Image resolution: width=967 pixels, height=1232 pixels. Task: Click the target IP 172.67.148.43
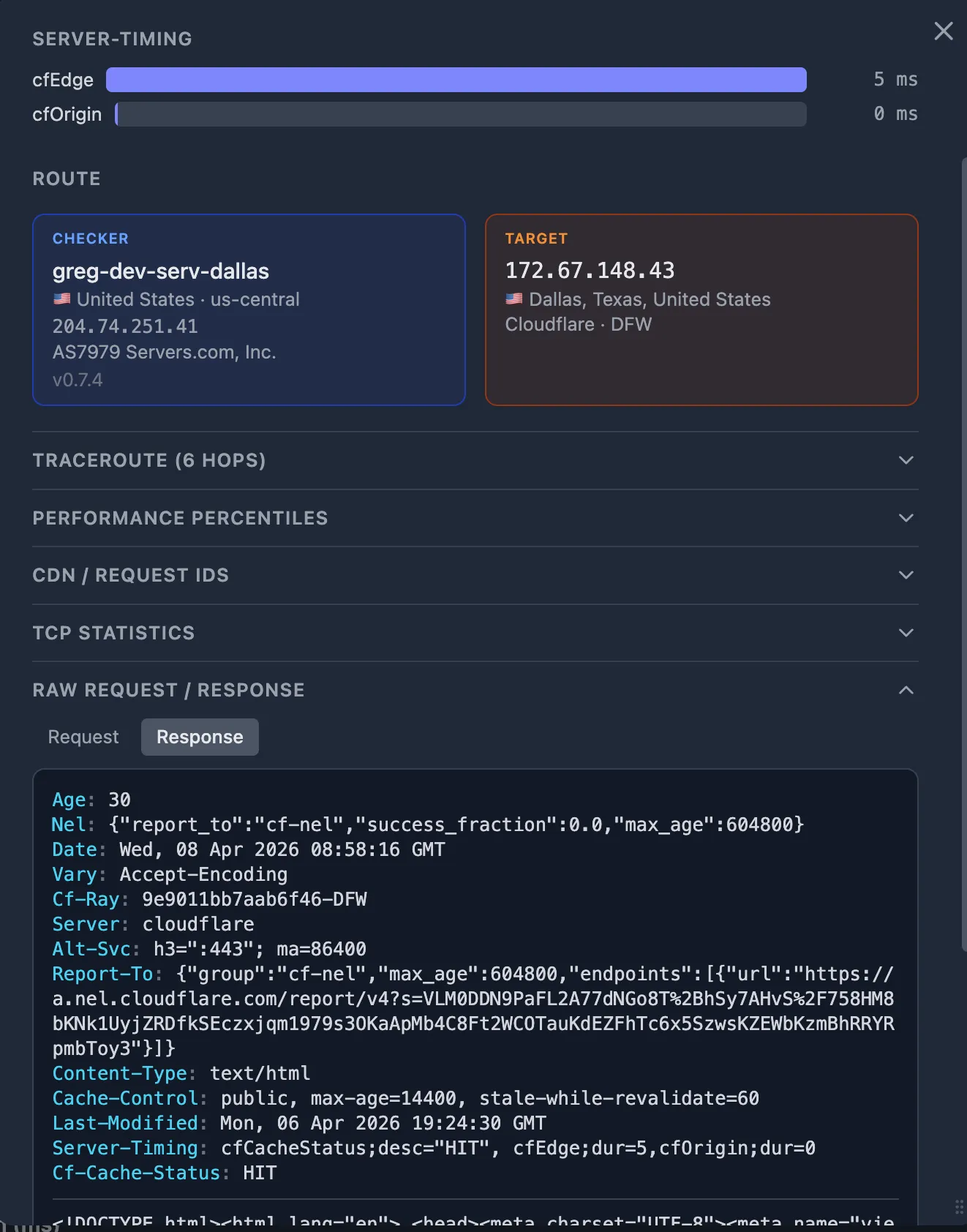590,271
